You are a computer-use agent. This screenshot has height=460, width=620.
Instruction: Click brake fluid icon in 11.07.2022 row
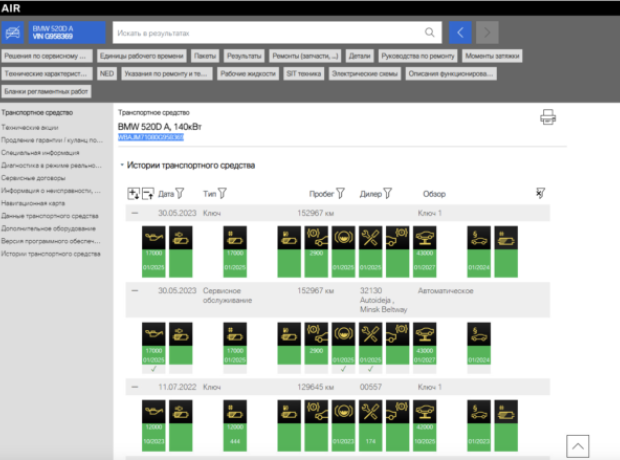click(x=343, y=412)
